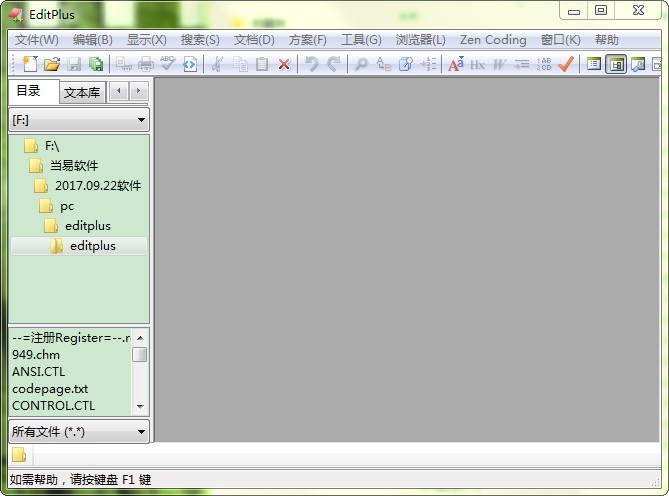Click the file list scroll down arrow
The image size is (669, 496).
point(140,407)
